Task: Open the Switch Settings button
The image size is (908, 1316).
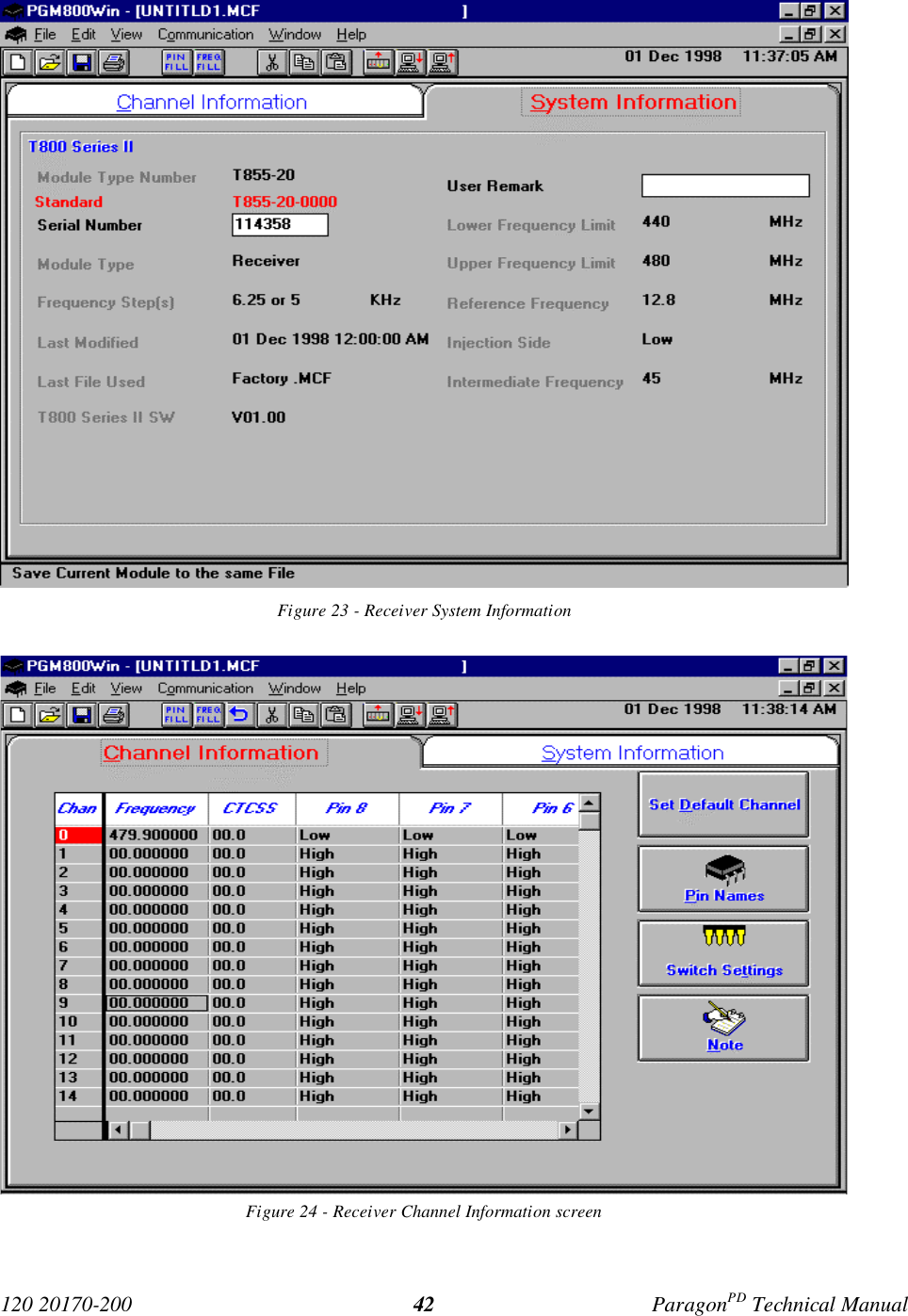Action: coord(723,952)
